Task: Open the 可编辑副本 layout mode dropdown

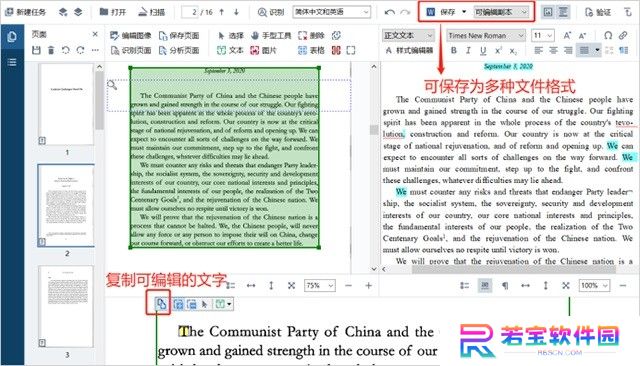Action: click(x=501, y=12)
